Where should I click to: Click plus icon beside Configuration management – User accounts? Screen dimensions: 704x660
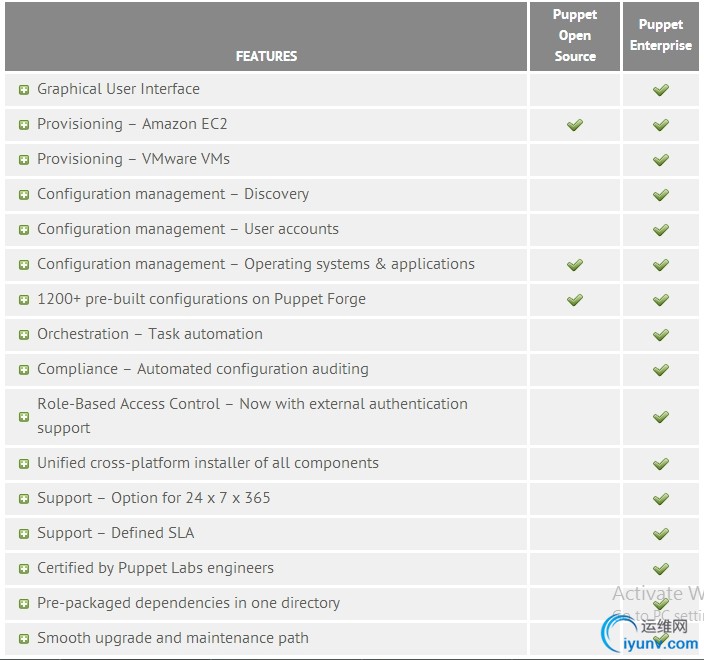click(24, 230)
